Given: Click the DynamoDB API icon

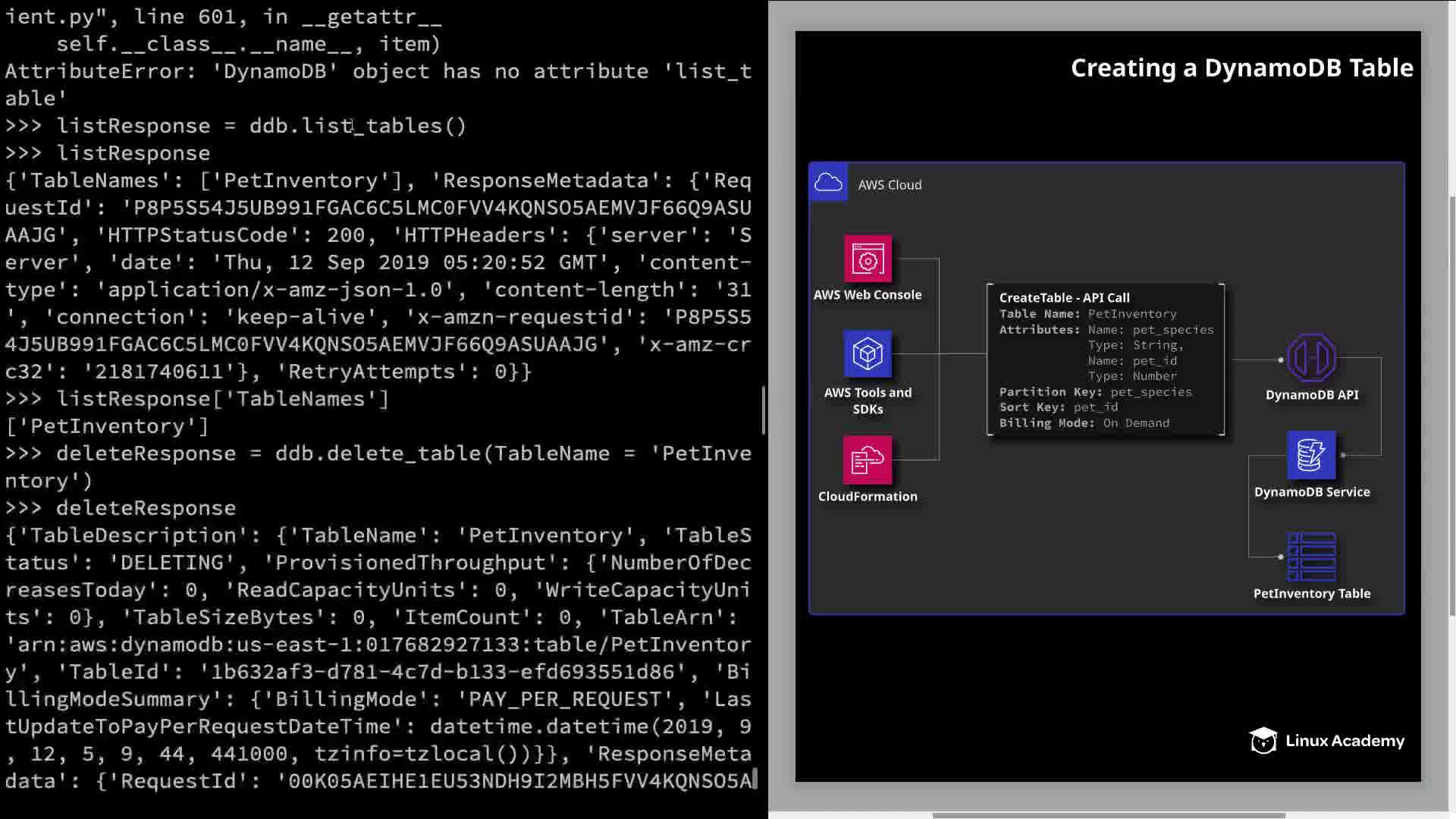Looking at the screenshot, I should click(x=1311, y=358).
